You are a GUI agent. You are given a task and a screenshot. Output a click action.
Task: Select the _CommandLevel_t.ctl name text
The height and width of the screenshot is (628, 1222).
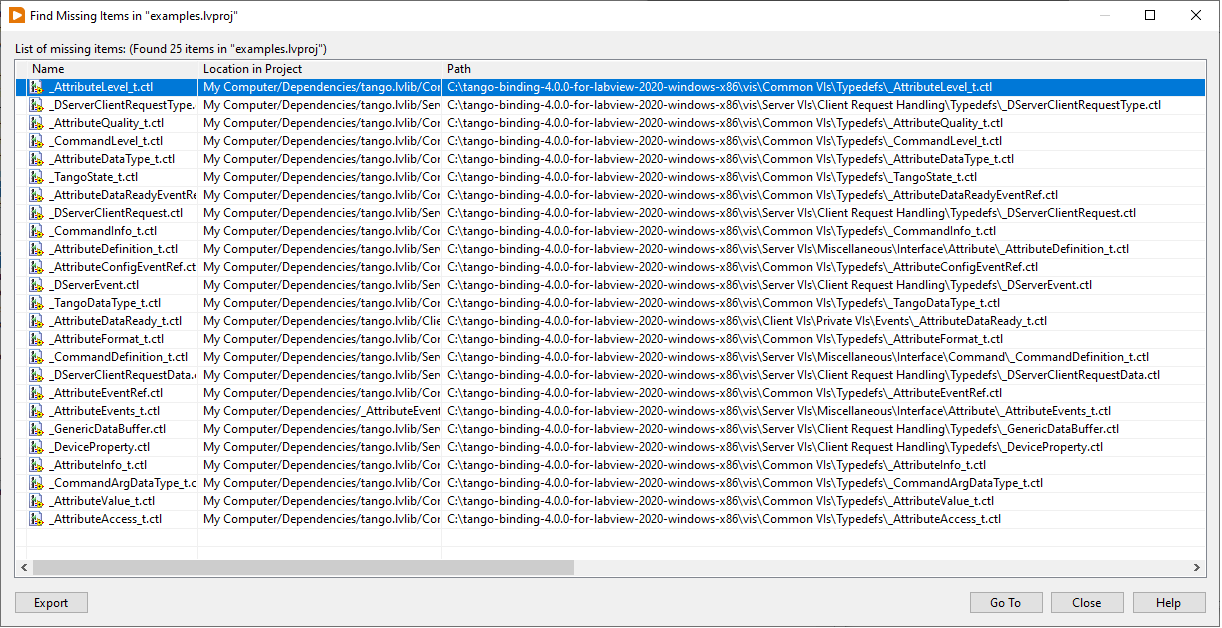tap(106, 141)
